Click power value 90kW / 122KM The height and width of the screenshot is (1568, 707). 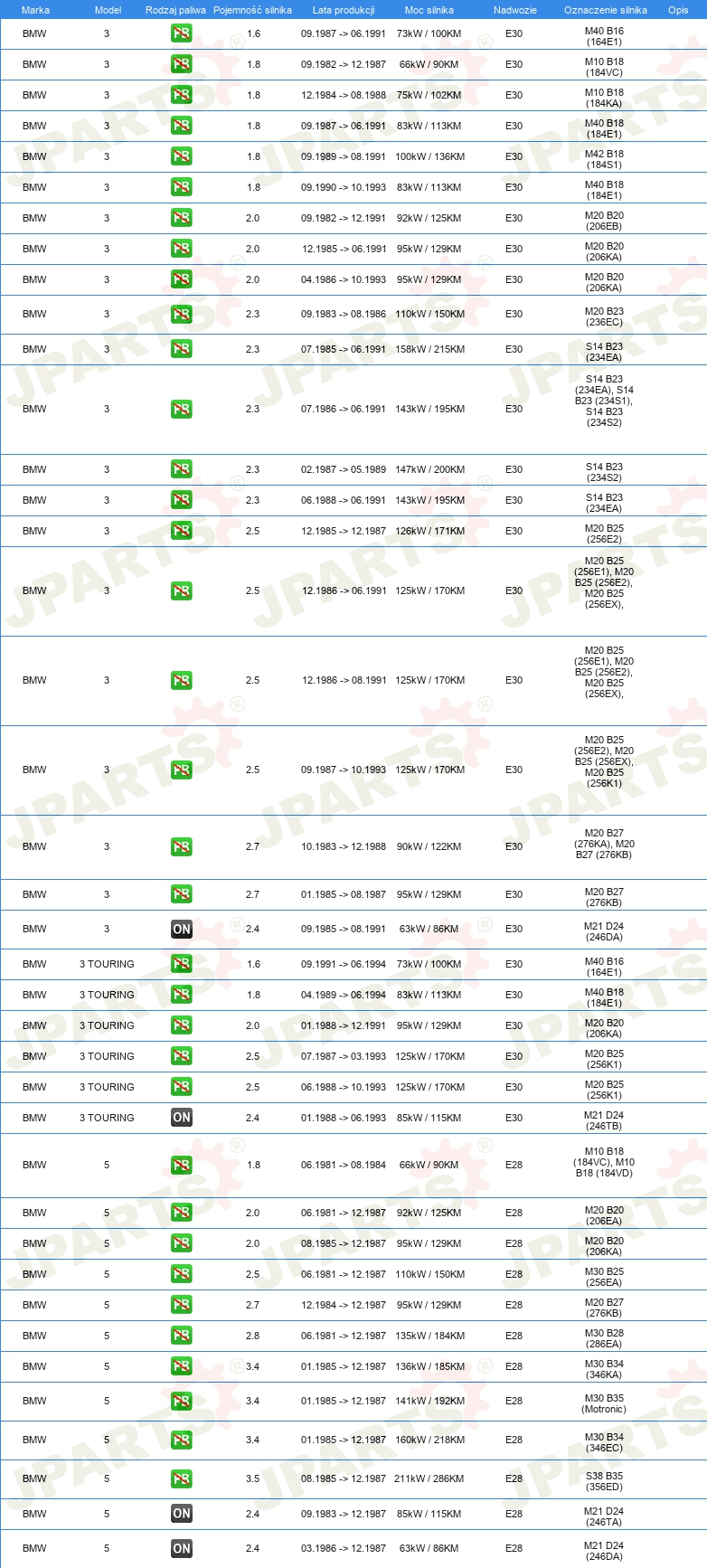coord(429,846)
